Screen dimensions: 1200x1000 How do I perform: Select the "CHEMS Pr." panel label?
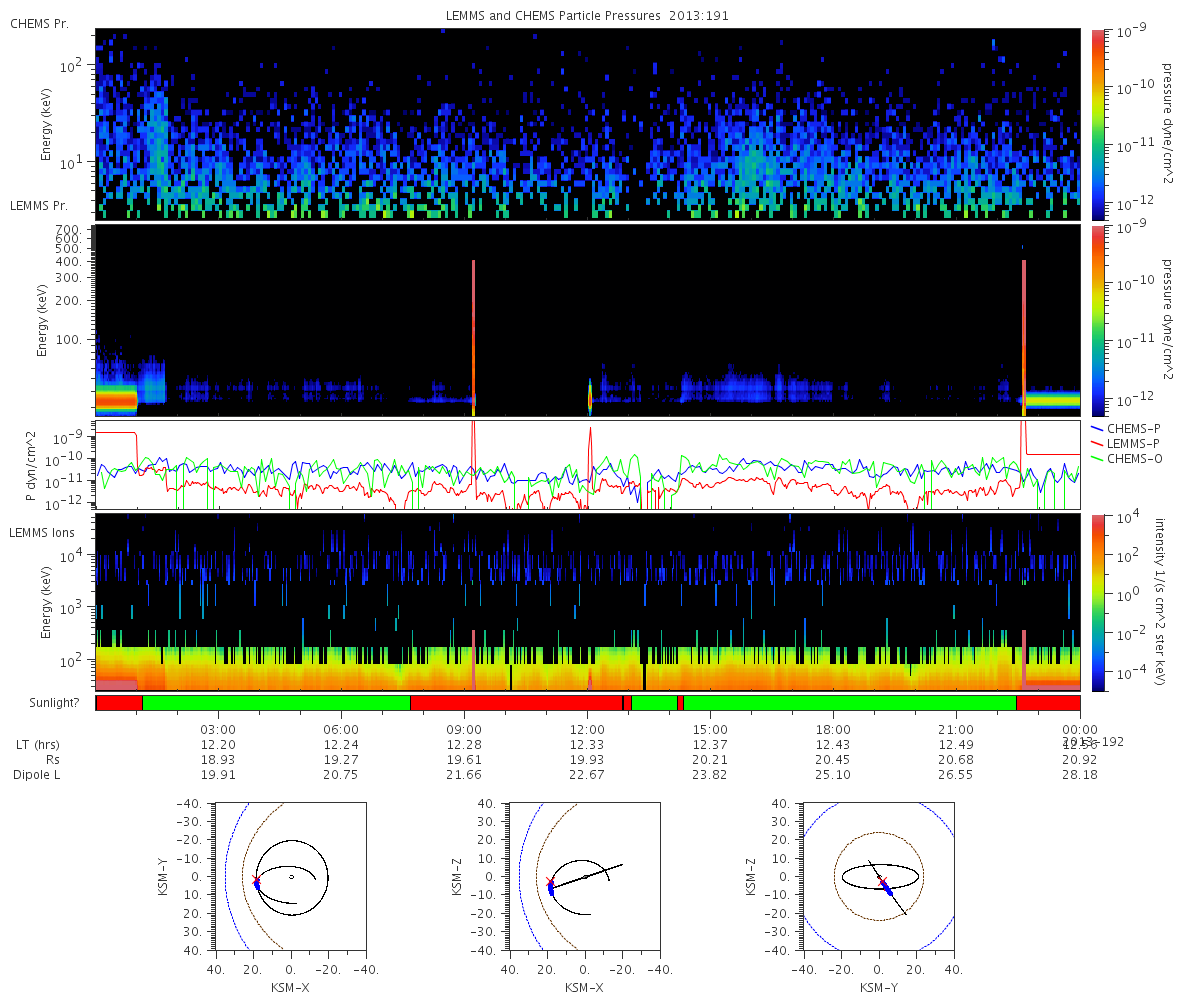pyautogui.click(x=39, y=24)
